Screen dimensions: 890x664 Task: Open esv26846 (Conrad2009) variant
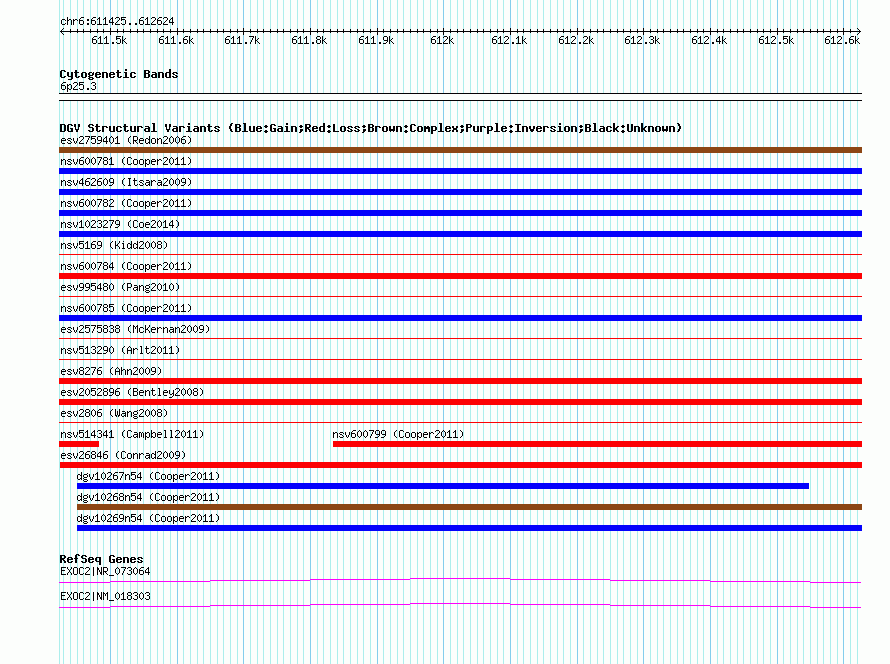click(123, 455)
